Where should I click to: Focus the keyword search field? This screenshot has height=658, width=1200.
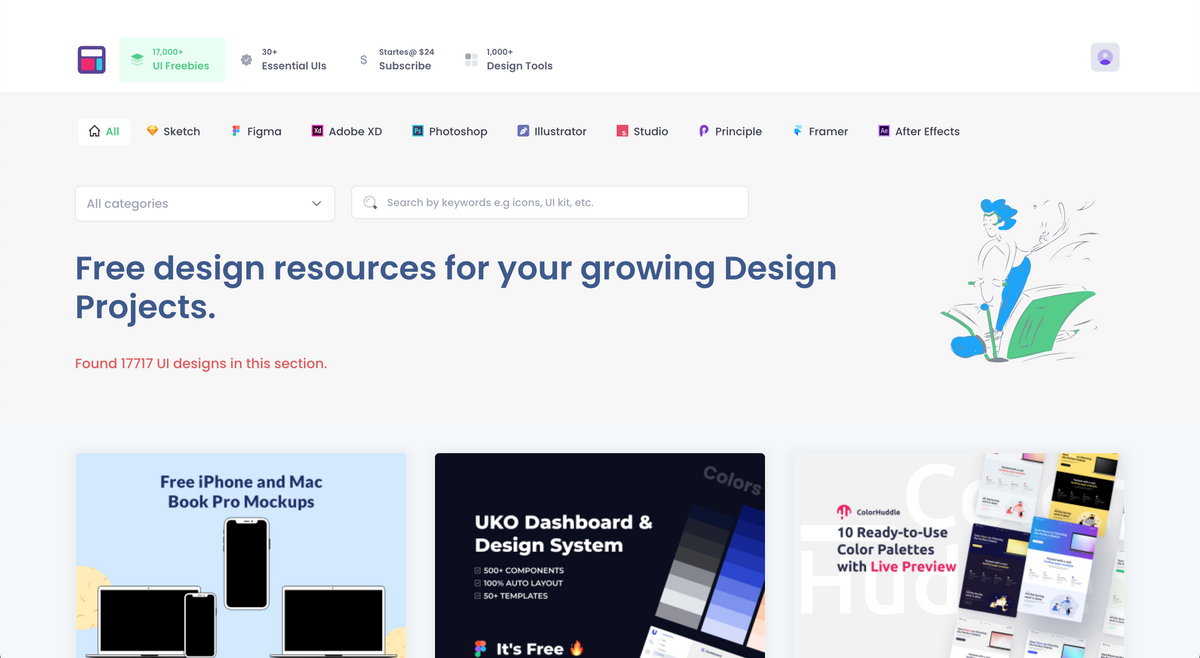click(560, 203)
